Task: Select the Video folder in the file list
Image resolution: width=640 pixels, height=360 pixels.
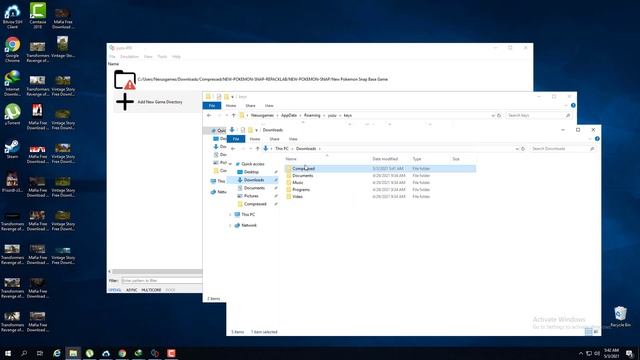Action: click(x=298, y=196)
